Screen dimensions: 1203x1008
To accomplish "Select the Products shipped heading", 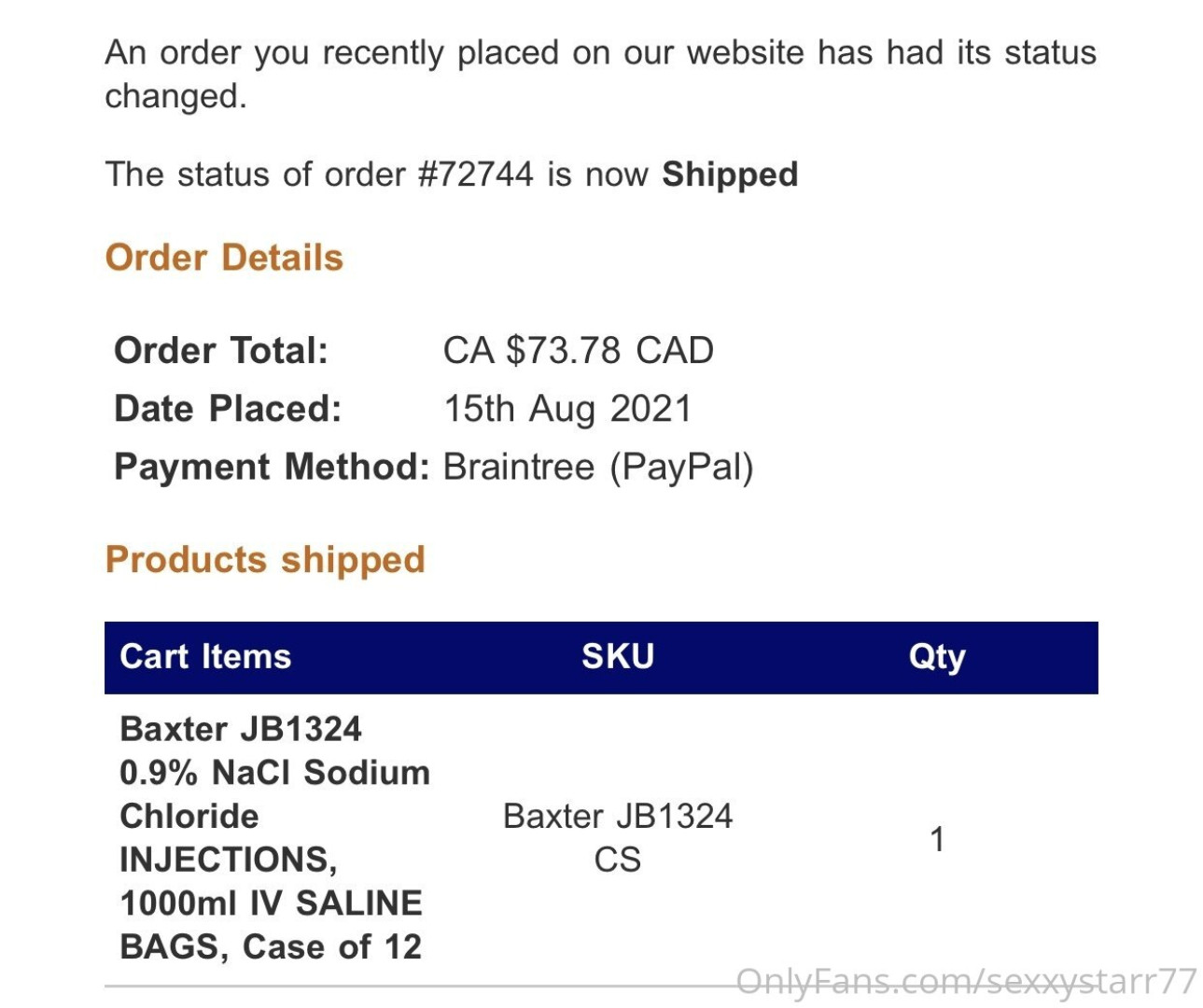I will click(265, 560).
